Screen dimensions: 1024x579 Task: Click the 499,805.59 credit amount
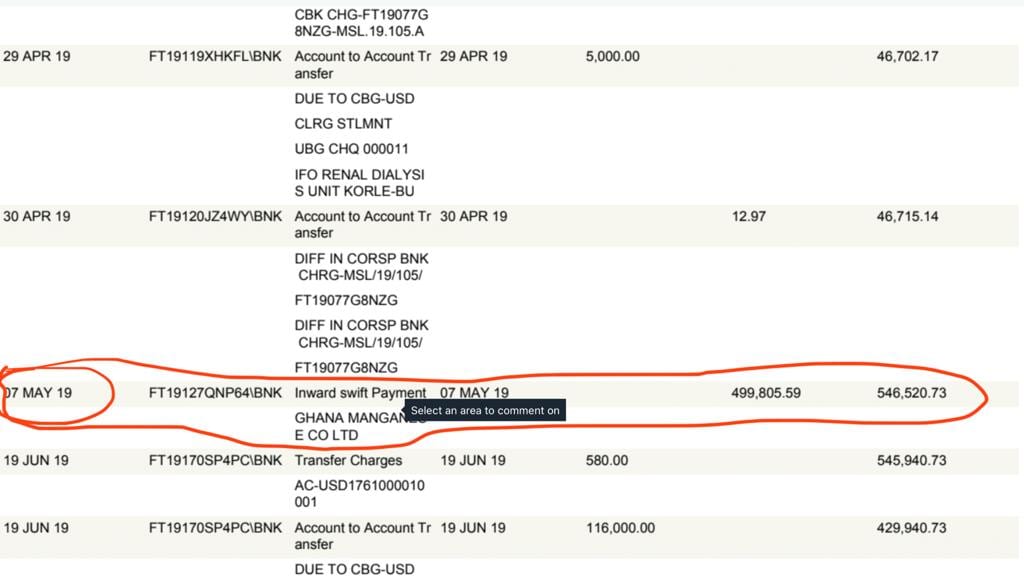[x=765, y=393]
